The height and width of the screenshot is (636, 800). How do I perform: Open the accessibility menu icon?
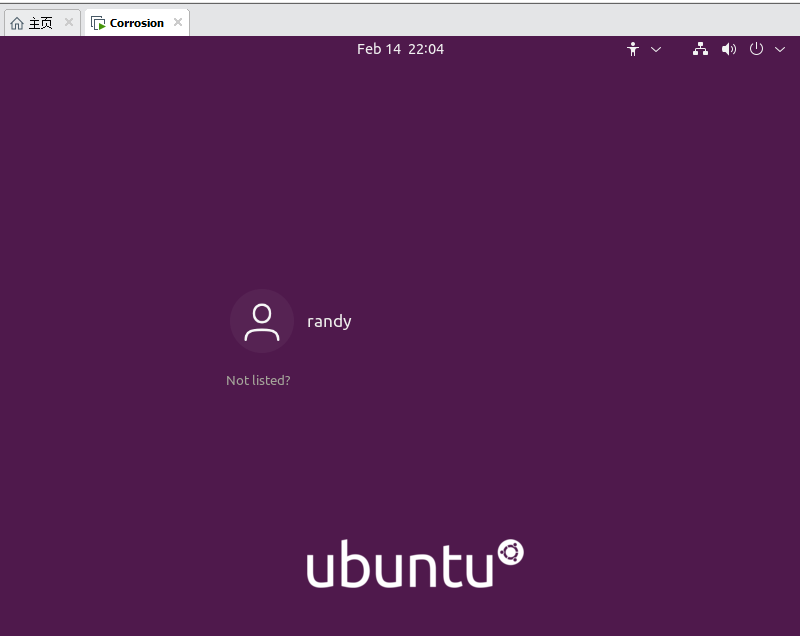pyautogui.click(x=633, y=49)
